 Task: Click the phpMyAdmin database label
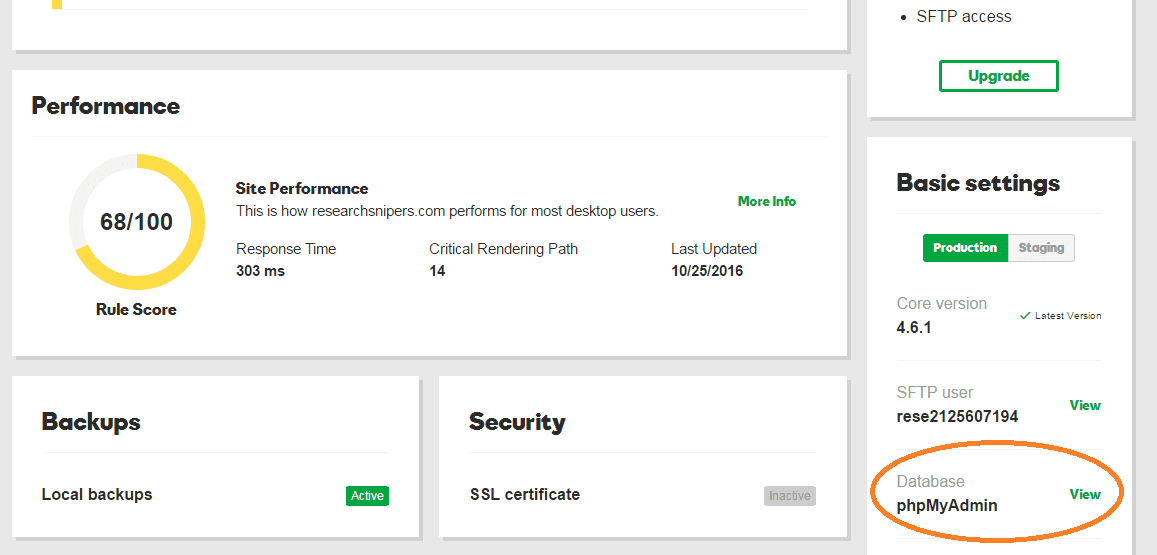(x=946, y=505)
